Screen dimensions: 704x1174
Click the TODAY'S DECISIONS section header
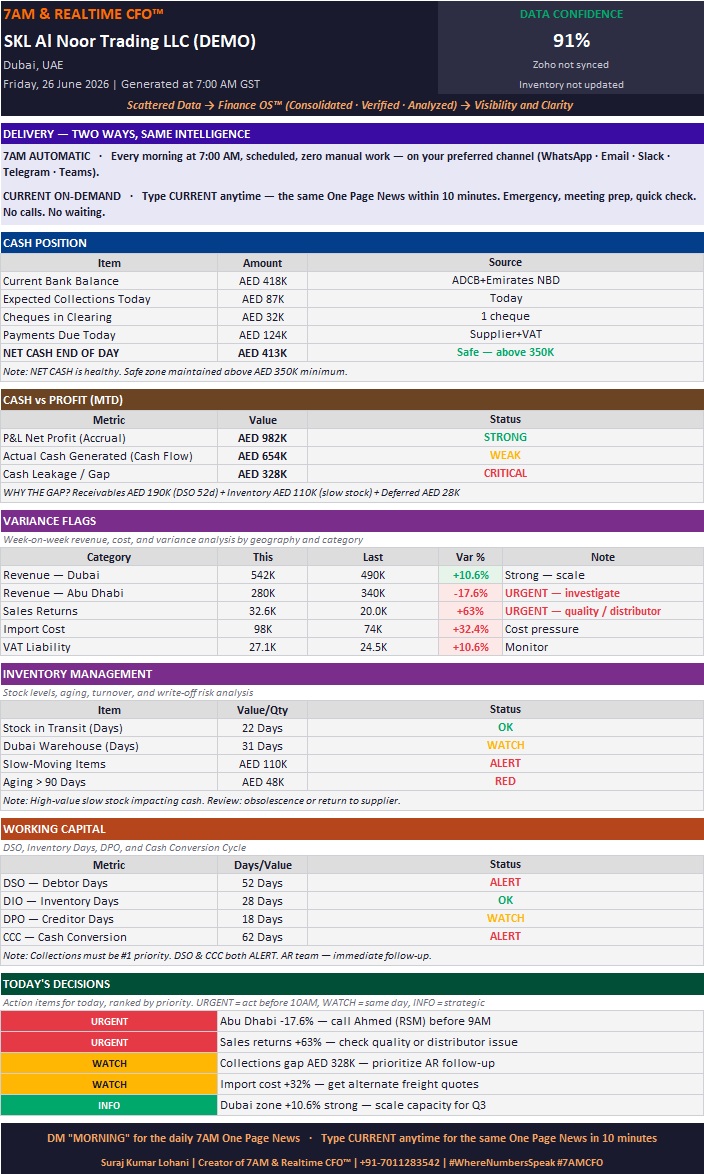(x=352, y=984)
